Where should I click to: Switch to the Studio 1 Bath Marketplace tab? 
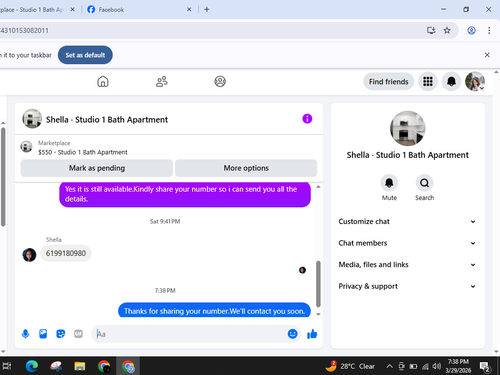[x=32, y=10]
